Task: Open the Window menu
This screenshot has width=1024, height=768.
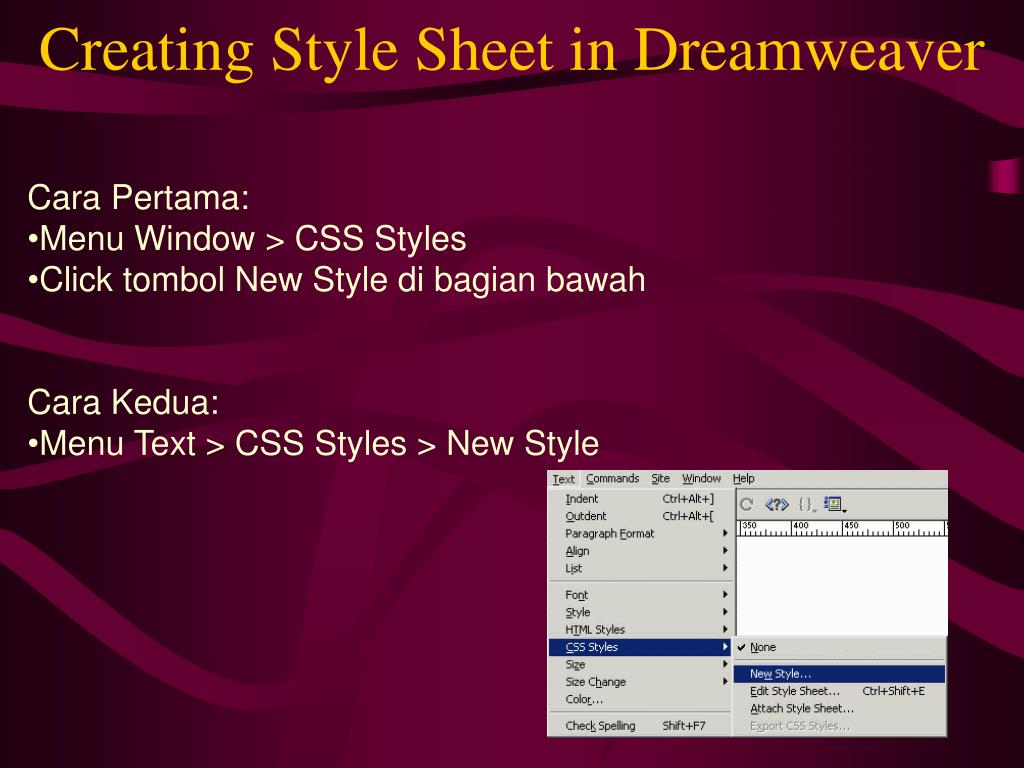Action: 701,479
